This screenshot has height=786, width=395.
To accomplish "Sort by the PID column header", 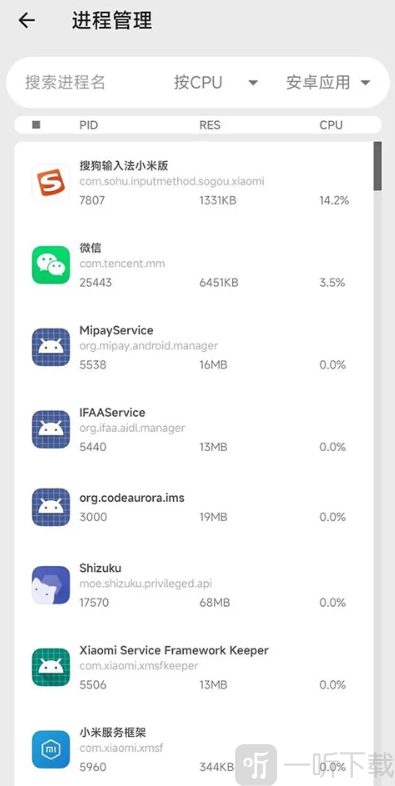I will (89, 125).
